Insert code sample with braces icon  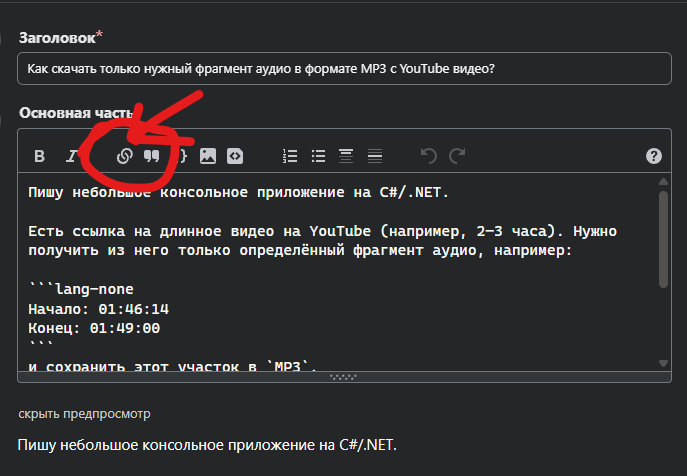pos(181,156)
